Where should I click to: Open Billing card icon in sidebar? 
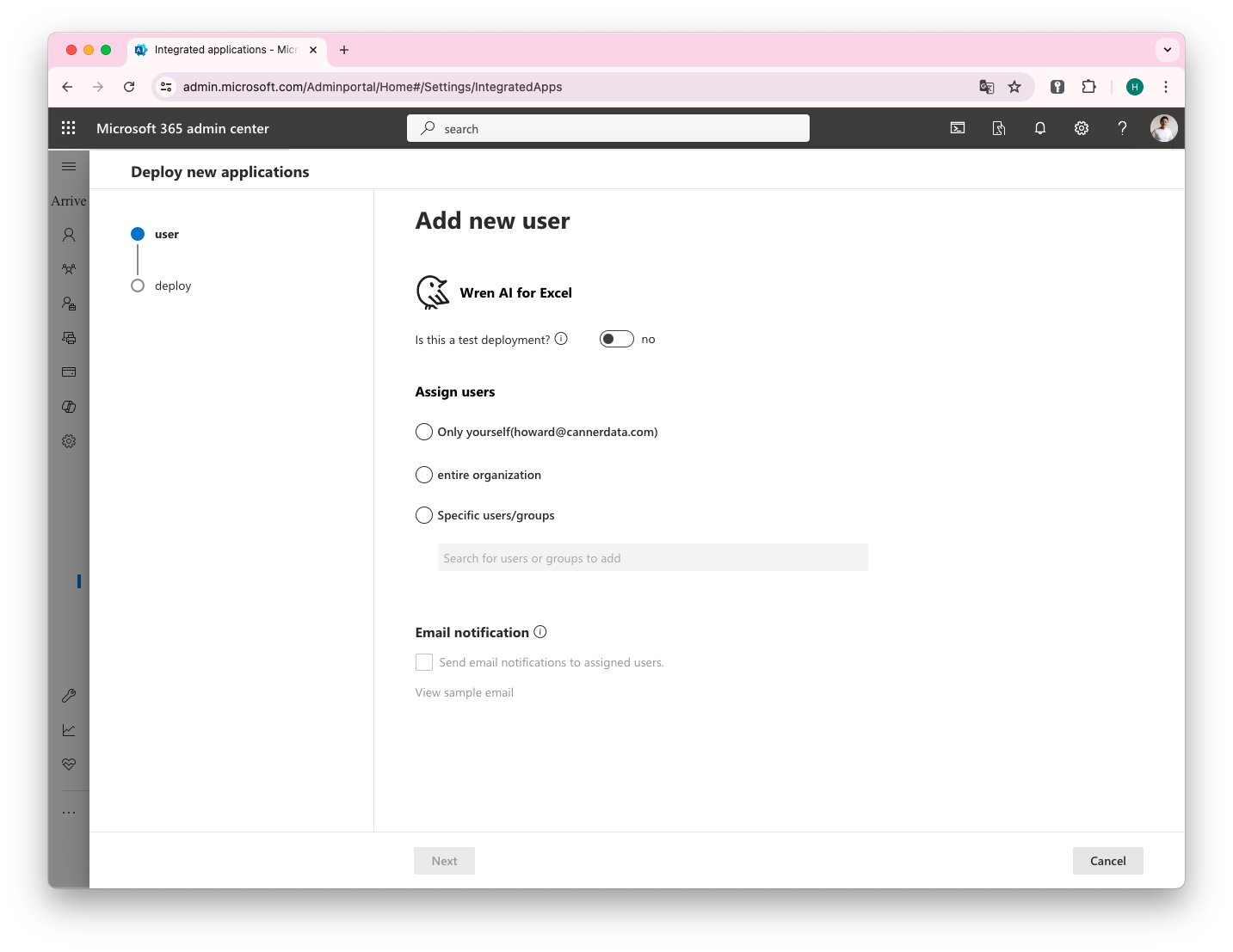69,372
